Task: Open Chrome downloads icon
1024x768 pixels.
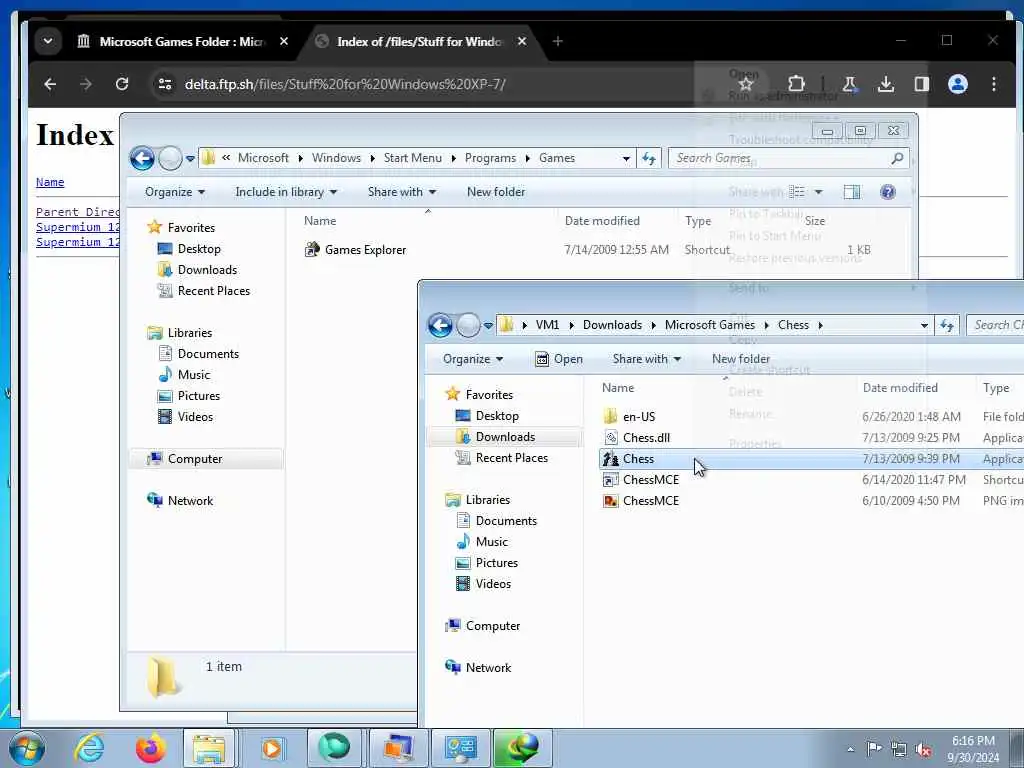Action: point(886,84)
